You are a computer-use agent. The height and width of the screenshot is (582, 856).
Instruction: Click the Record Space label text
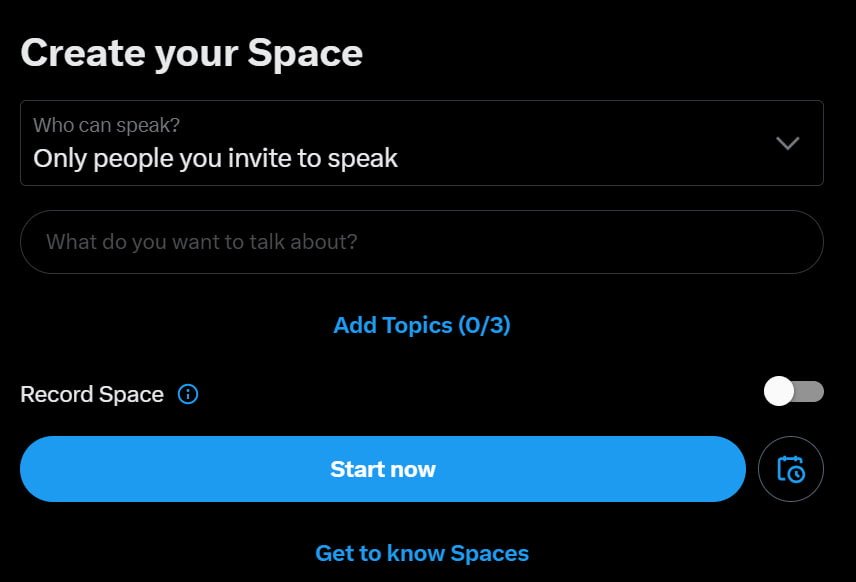pos(92,394)
